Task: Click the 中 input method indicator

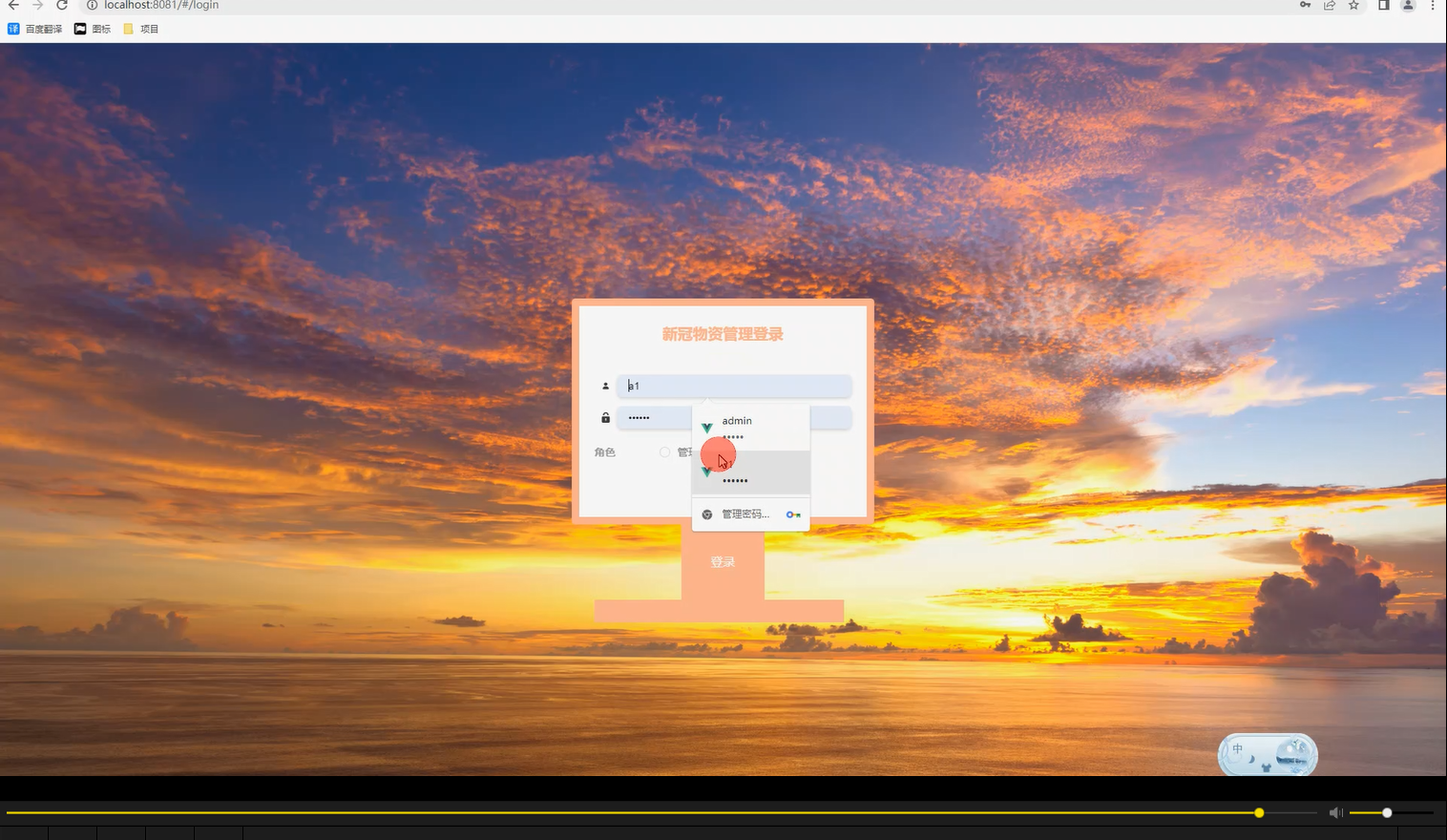Action: (1237, 749)
